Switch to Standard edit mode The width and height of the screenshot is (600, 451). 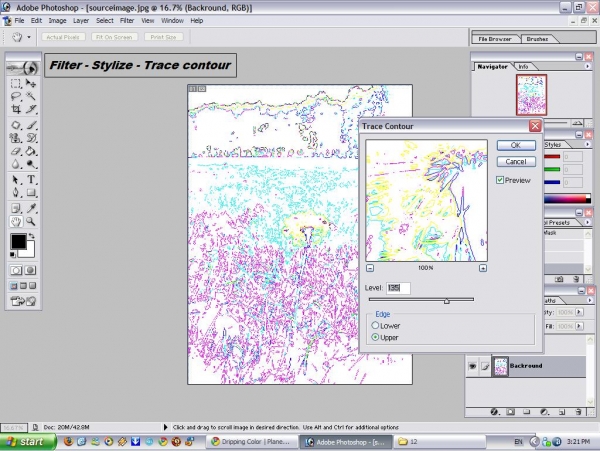click(16, 270)
